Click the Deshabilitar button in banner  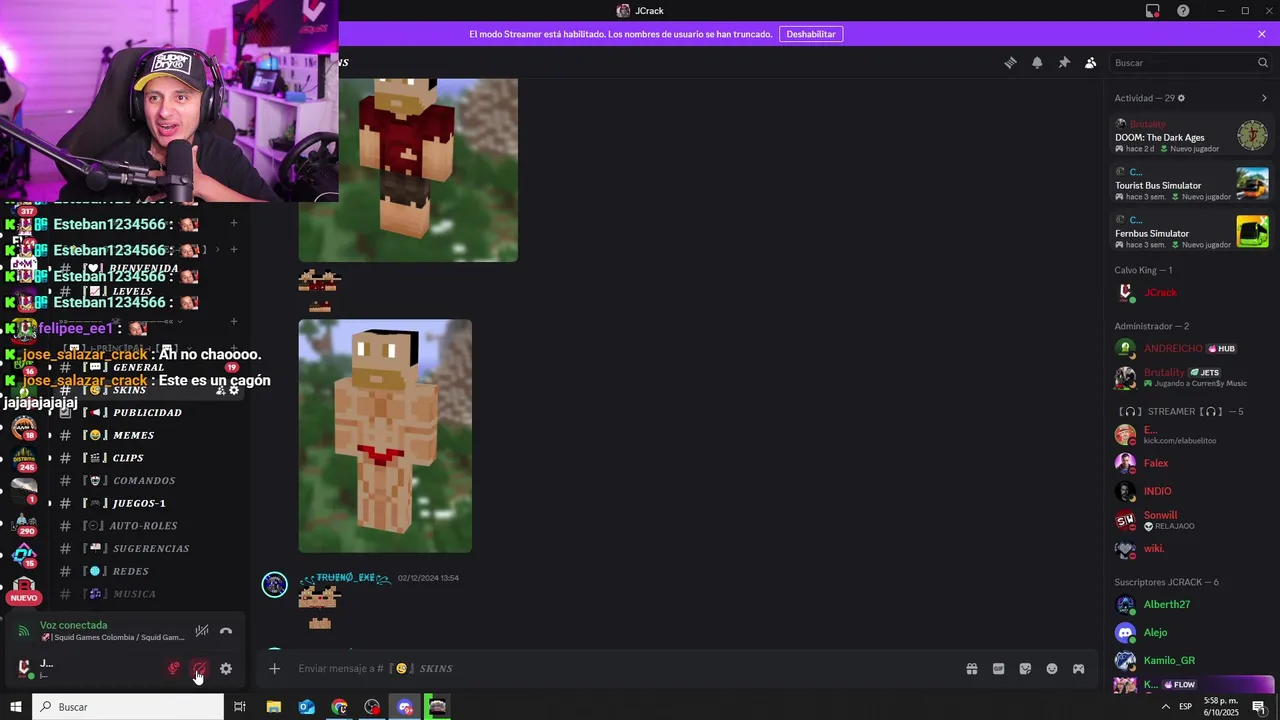pos(811,34)
